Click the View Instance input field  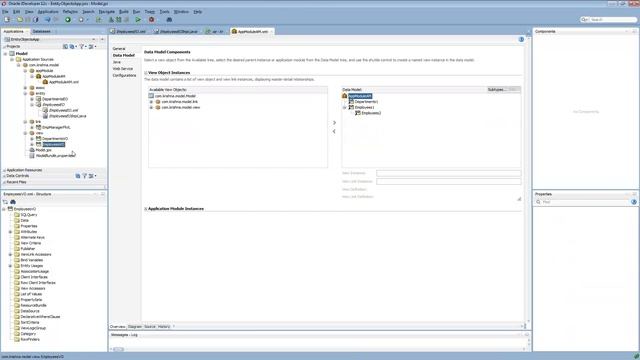(x=449, y=173)
